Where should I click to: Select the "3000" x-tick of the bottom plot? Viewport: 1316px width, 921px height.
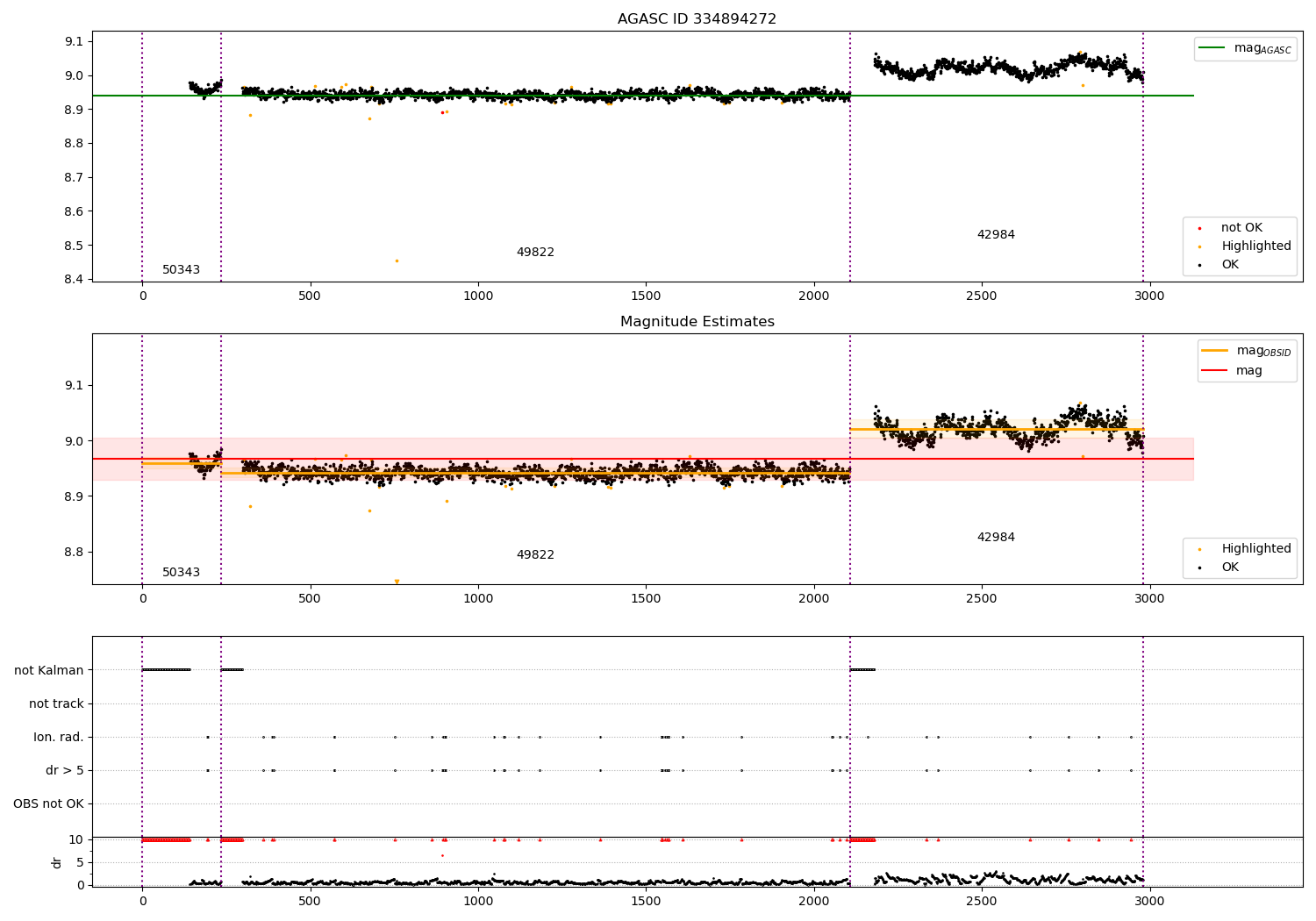(x=1149, y=901)
